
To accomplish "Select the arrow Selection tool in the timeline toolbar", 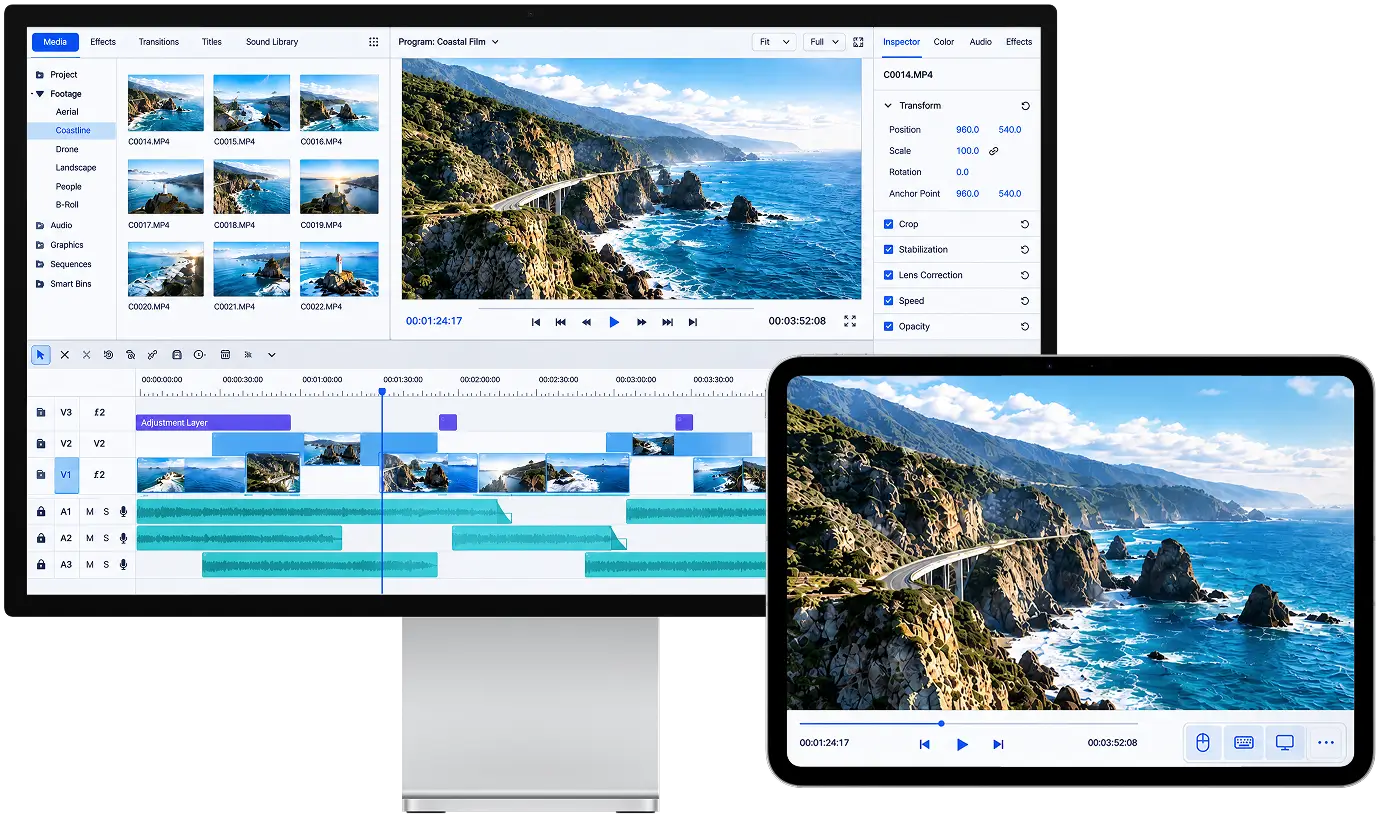I will (41, 355).
